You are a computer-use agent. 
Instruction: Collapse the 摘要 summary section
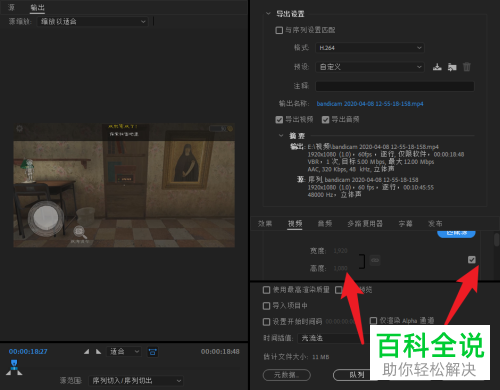coord(281,136)
